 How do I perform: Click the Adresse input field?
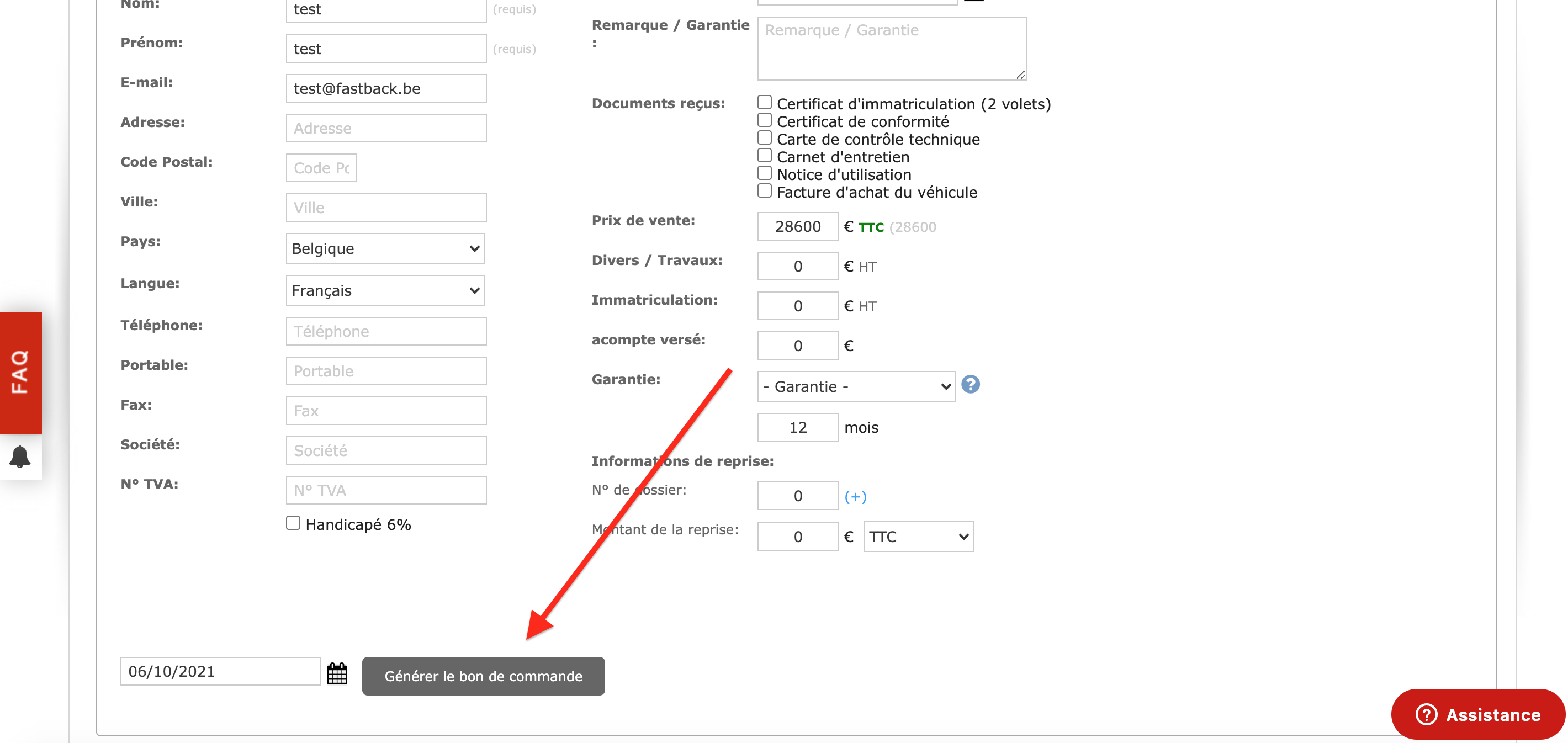(386, 128)
